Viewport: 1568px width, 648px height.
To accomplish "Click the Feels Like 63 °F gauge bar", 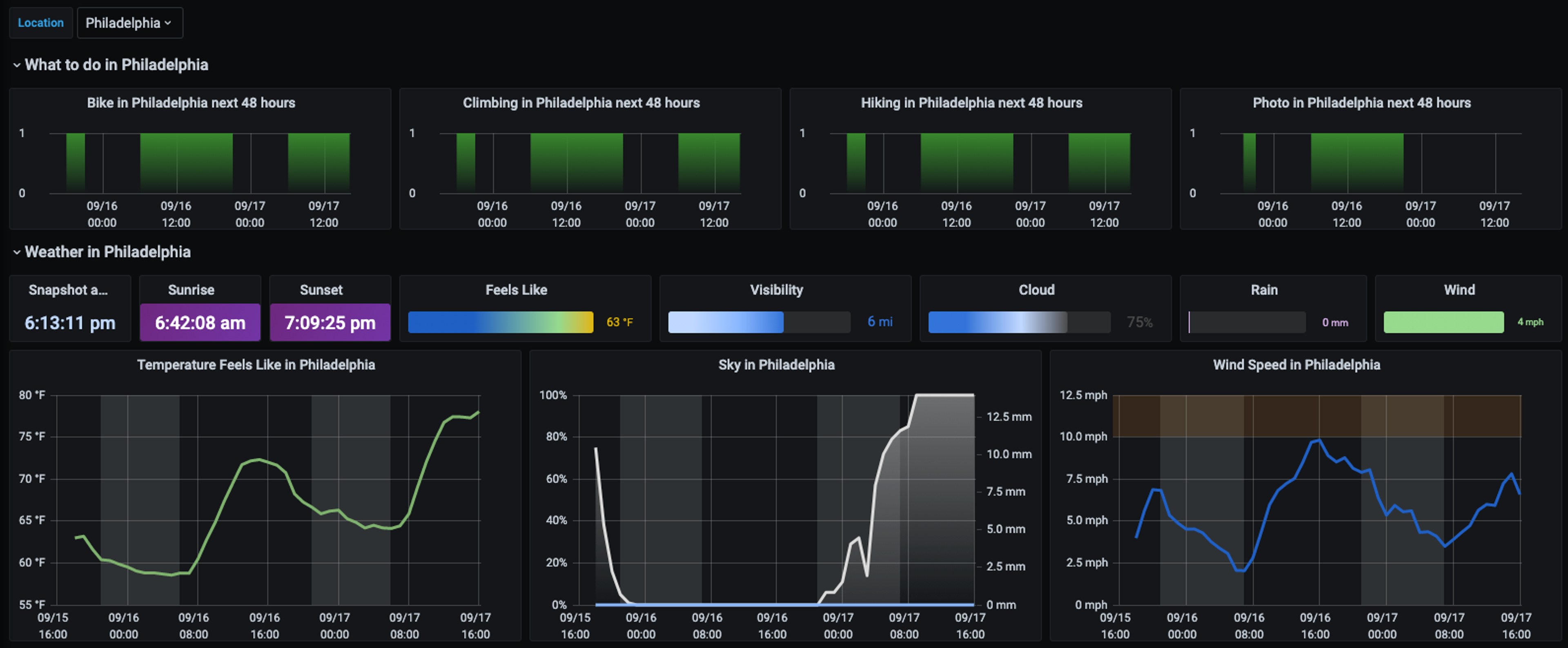I will 500,322.
